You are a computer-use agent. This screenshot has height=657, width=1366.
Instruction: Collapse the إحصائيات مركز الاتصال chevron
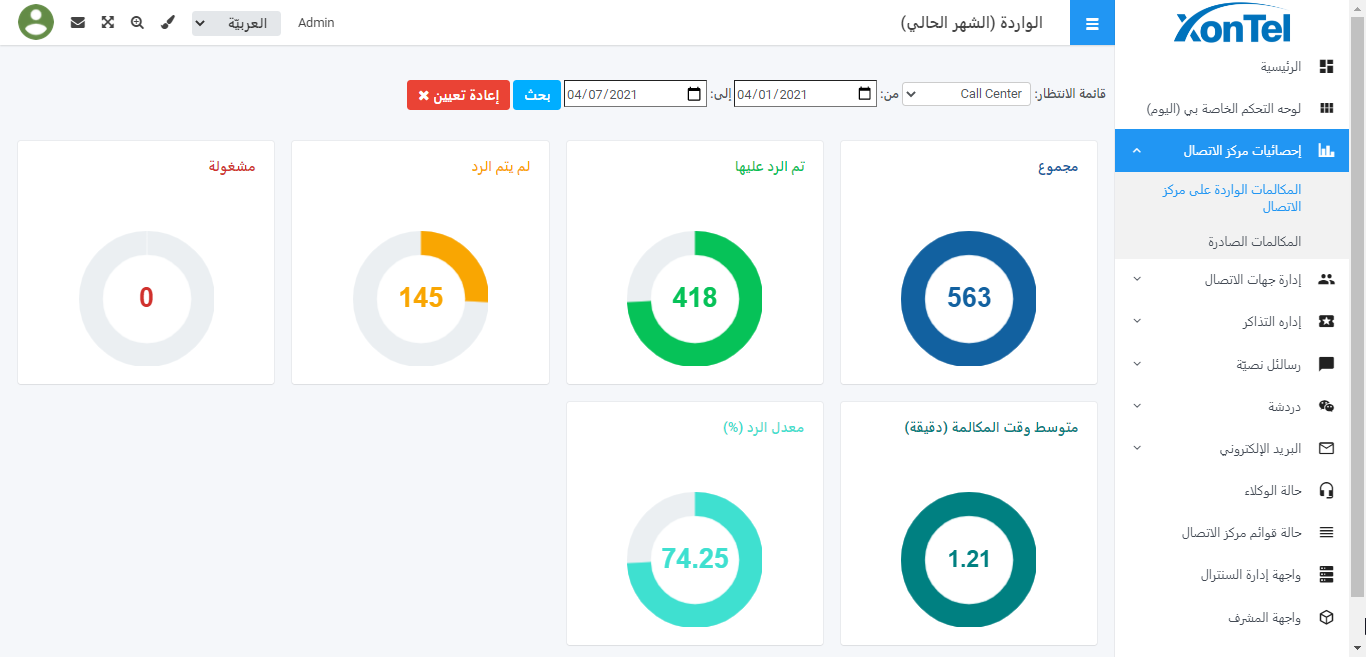(1137, 151)
